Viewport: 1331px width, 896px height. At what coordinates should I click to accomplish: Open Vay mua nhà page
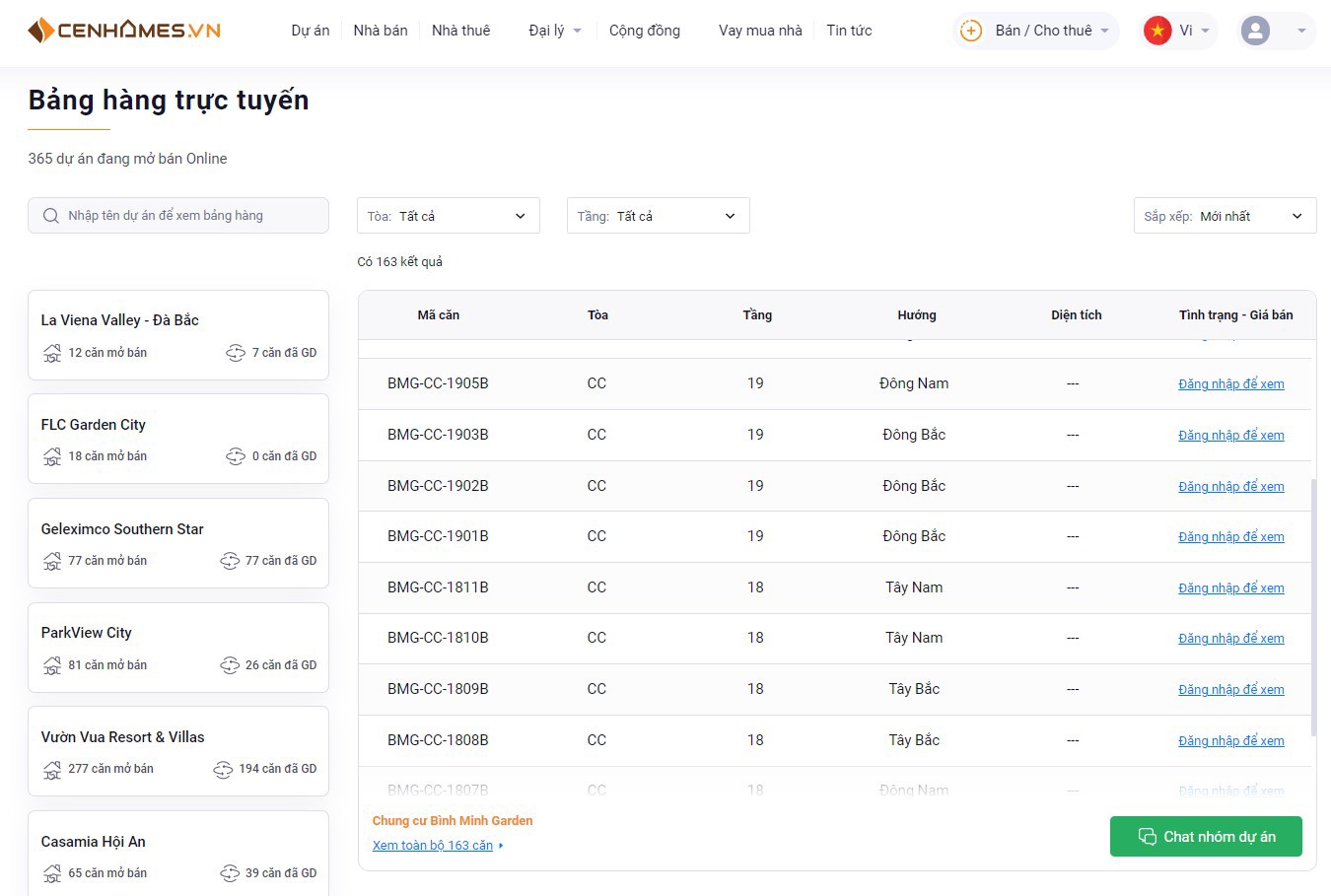pos(760,31)
